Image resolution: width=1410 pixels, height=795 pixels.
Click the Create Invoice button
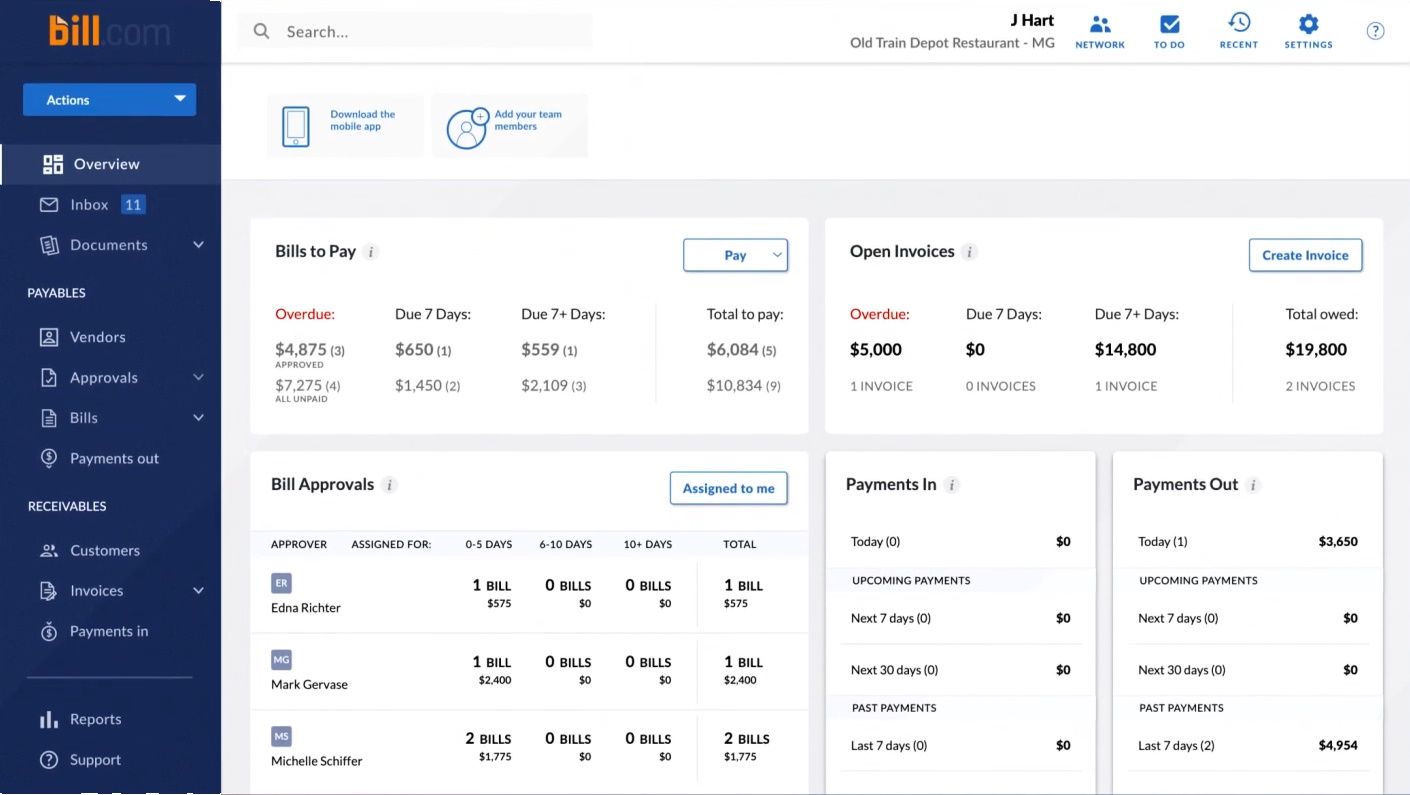pyautogui.click(x=1305, y=255)
